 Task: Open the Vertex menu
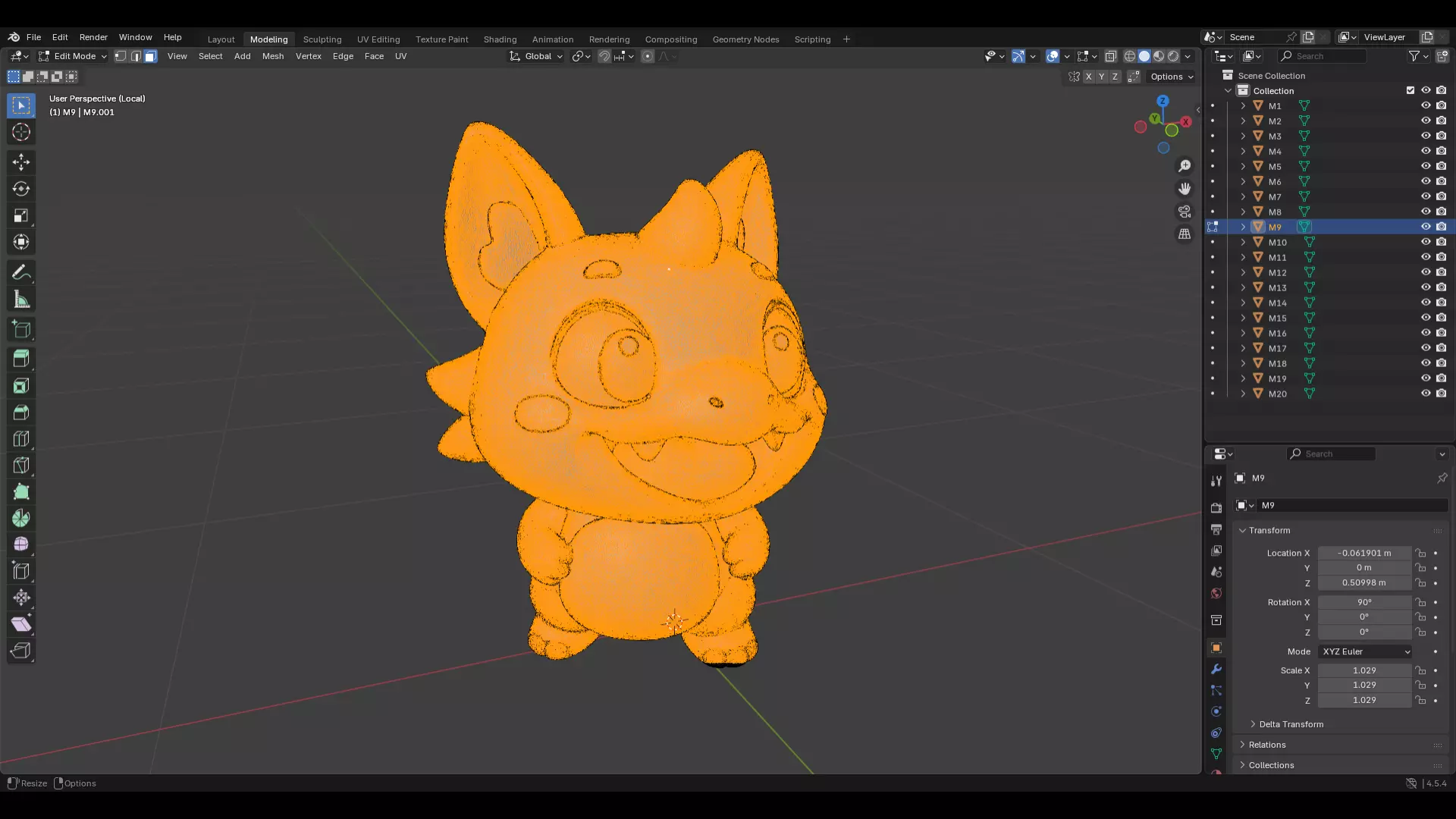(x=309, y=56)
